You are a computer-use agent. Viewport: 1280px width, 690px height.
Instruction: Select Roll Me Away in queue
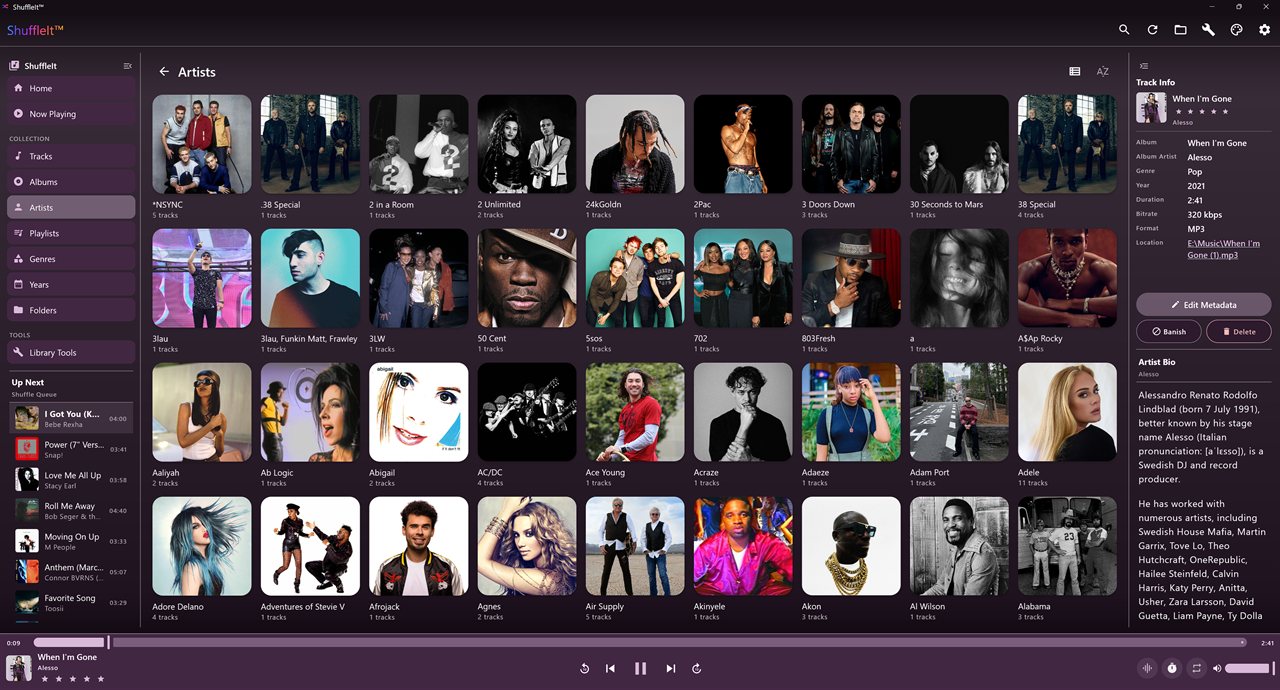pyautogui.click(x=70, y=511)
